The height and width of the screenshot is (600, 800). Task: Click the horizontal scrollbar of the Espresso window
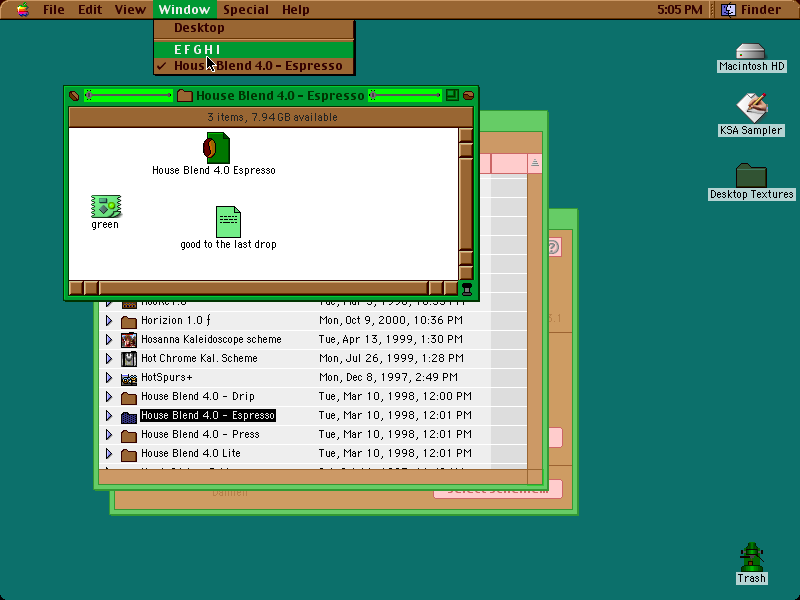point(263,288)
